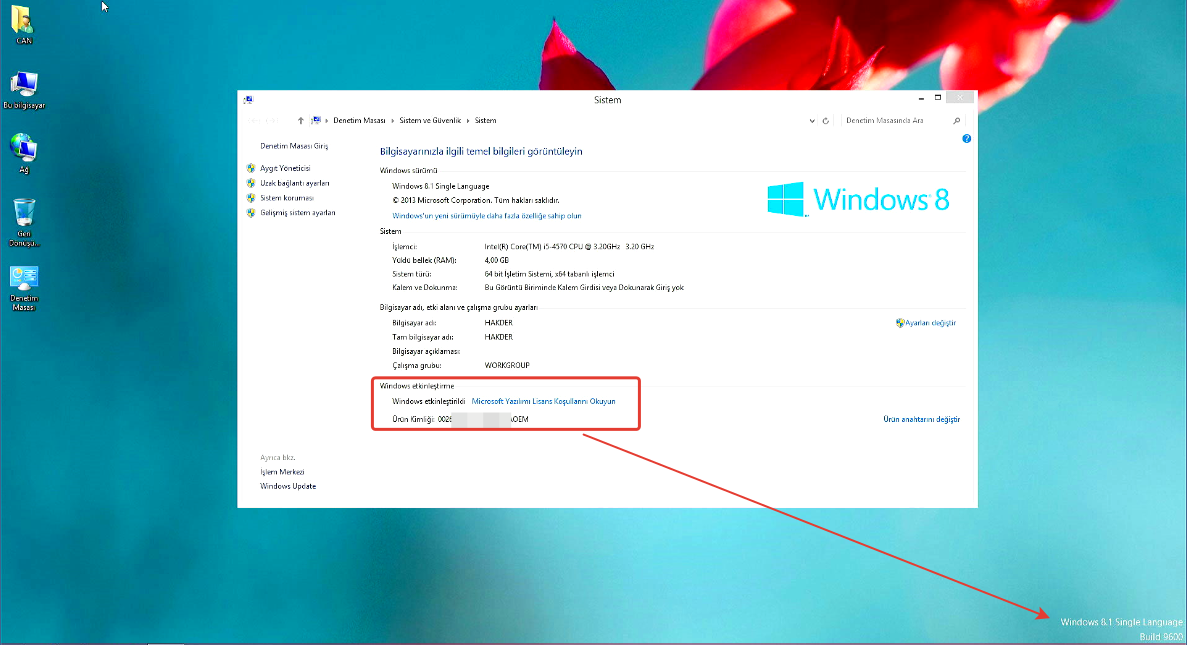Navigate to Denetim Masası breadcrumb
The width and height of the screenshot is (1187, 645).
tap(360, 120)
